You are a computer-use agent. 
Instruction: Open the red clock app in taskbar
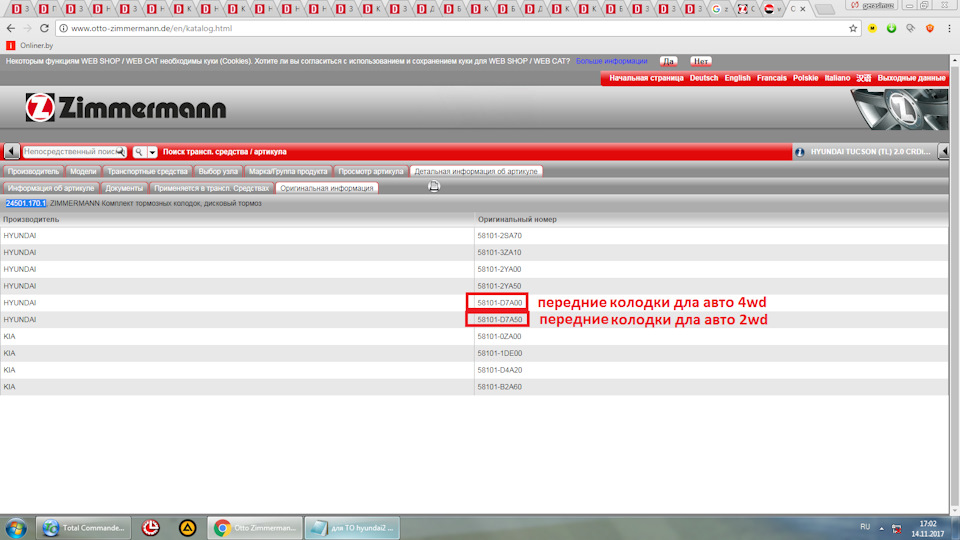click(151, 528)
